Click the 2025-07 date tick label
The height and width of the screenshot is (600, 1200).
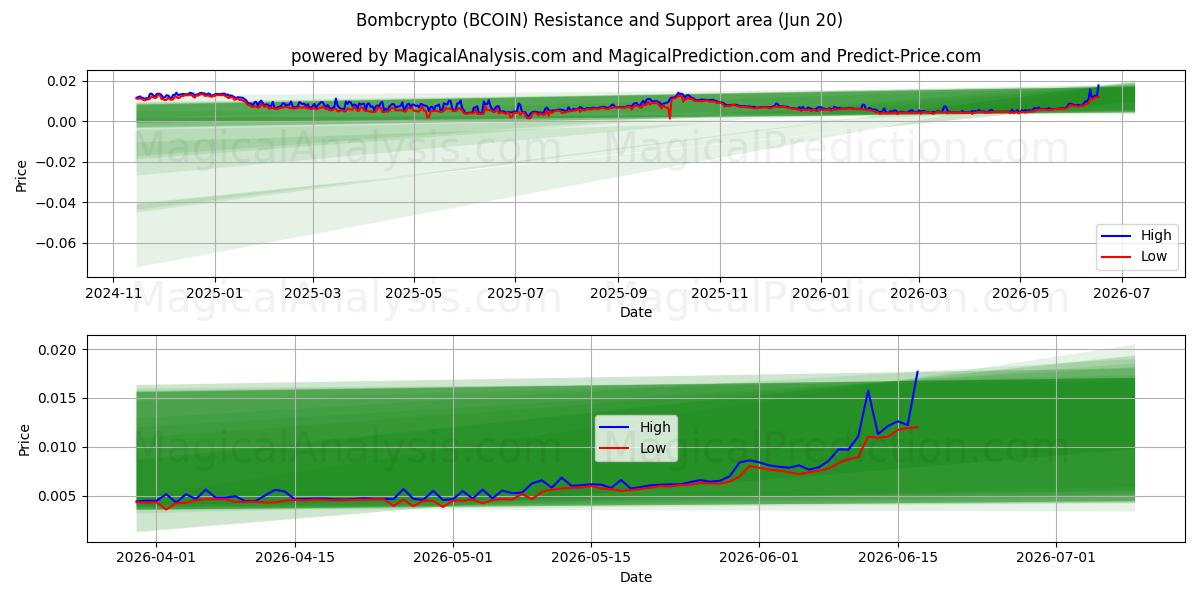(x=515, y=293)
